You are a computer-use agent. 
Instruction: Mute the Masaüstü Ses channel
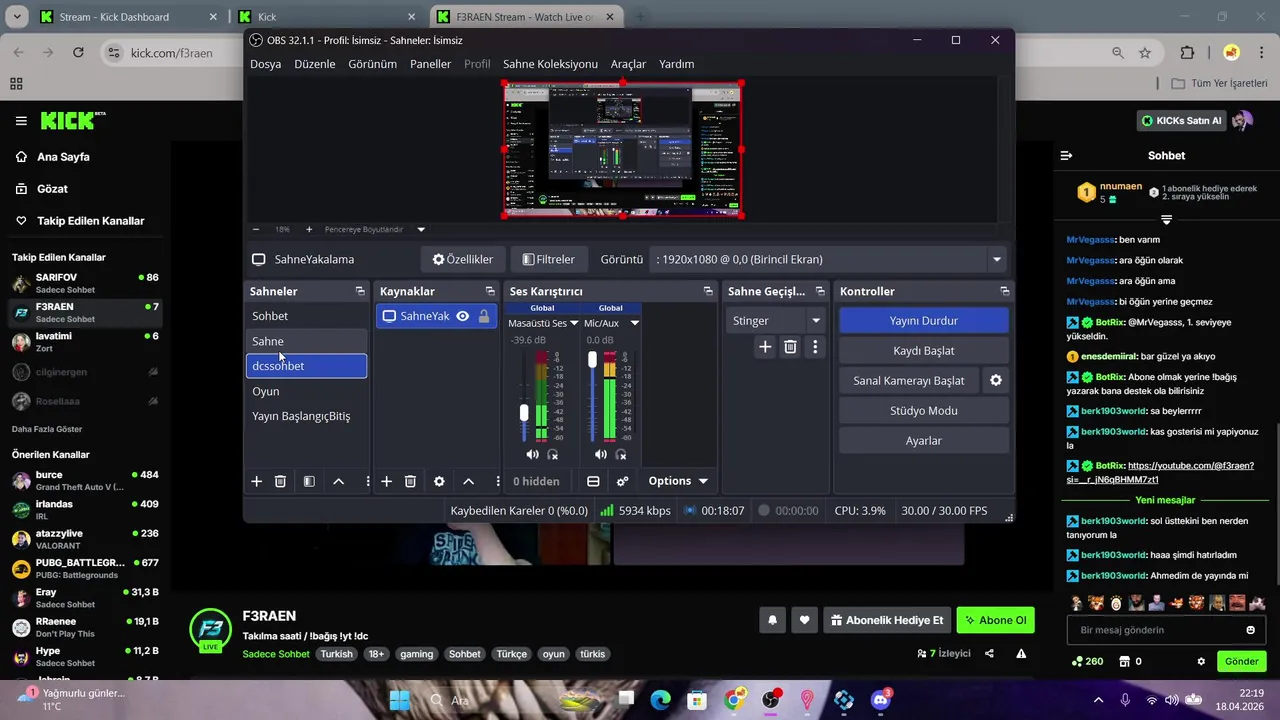[x=532, y=454]
